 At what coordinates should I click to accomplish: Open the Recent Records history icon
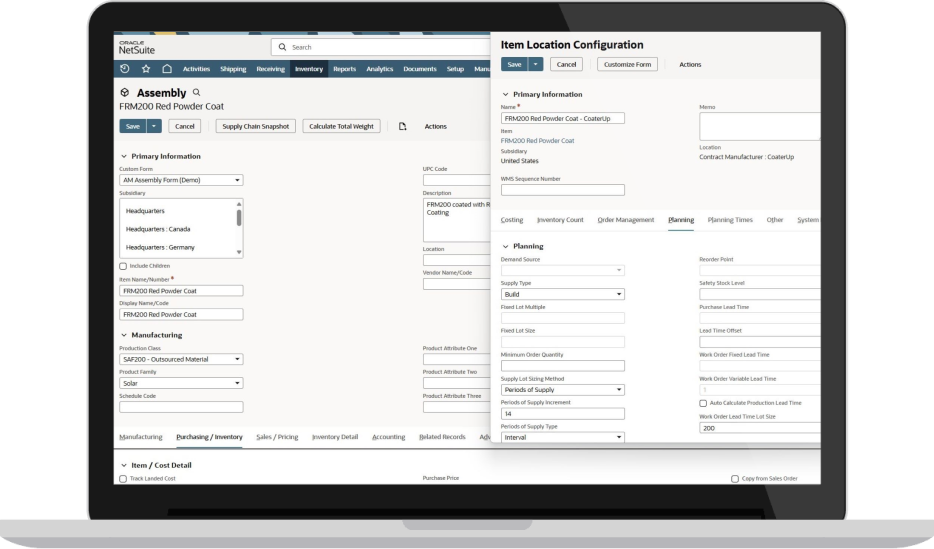124,69
